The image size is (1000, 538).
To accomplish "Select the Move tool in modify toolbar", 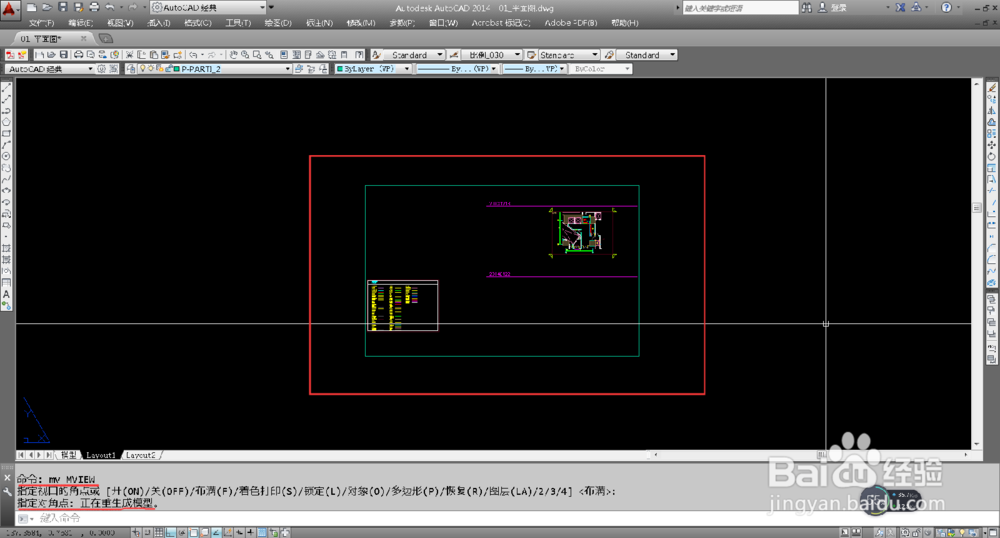I will (x=992, y=145).
